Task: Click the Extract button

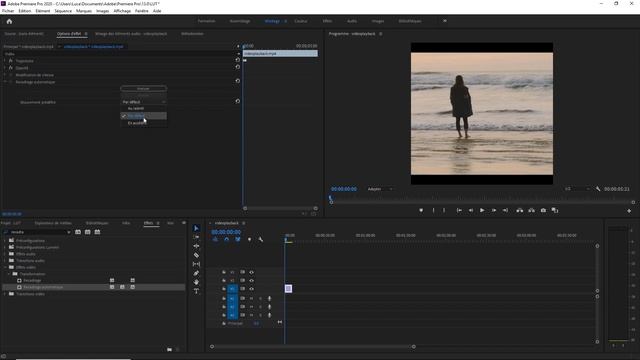Action: [x=531, y=210]
